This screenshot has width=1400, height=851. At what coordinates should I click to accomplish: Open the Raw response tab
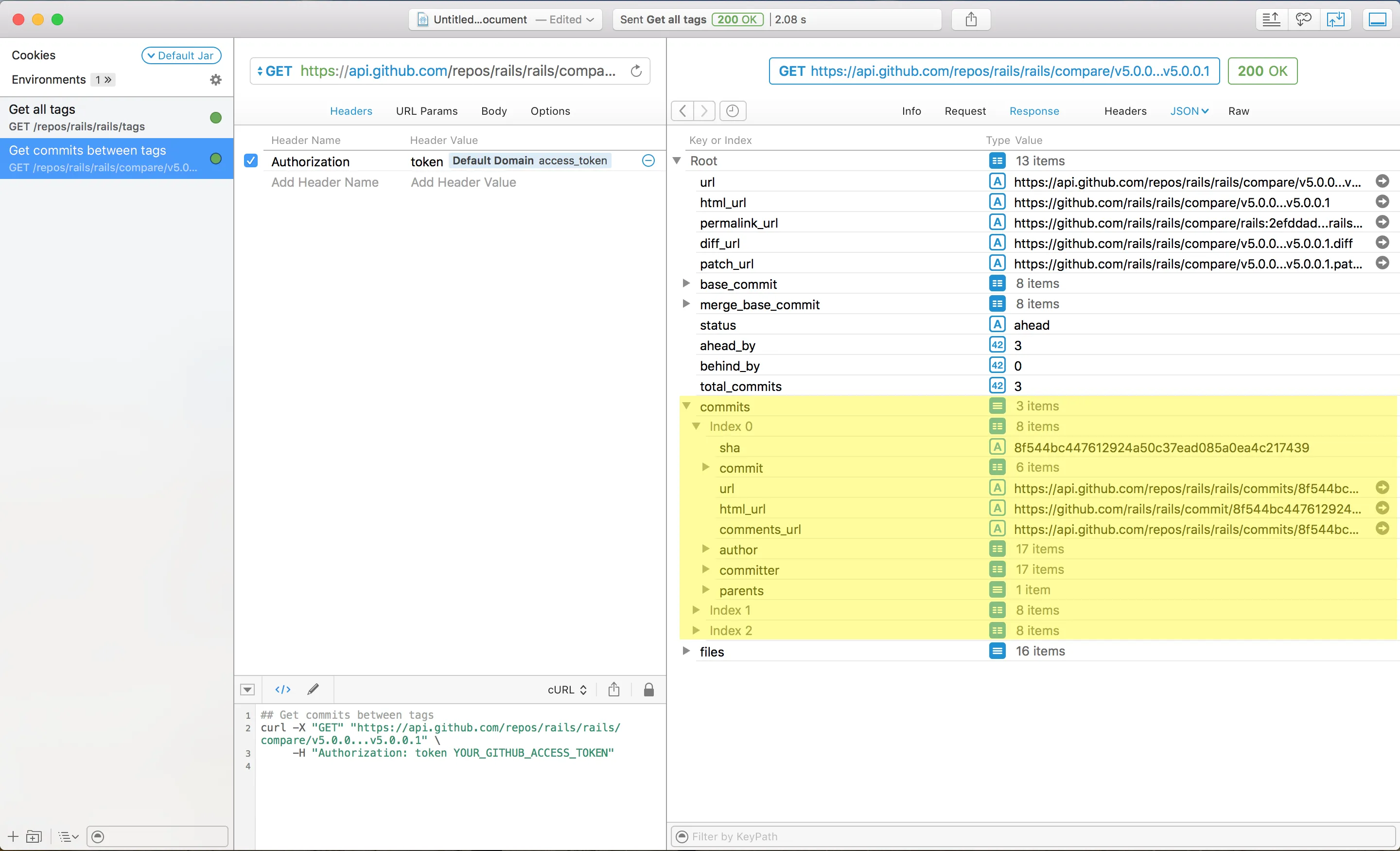point(1238,111)
